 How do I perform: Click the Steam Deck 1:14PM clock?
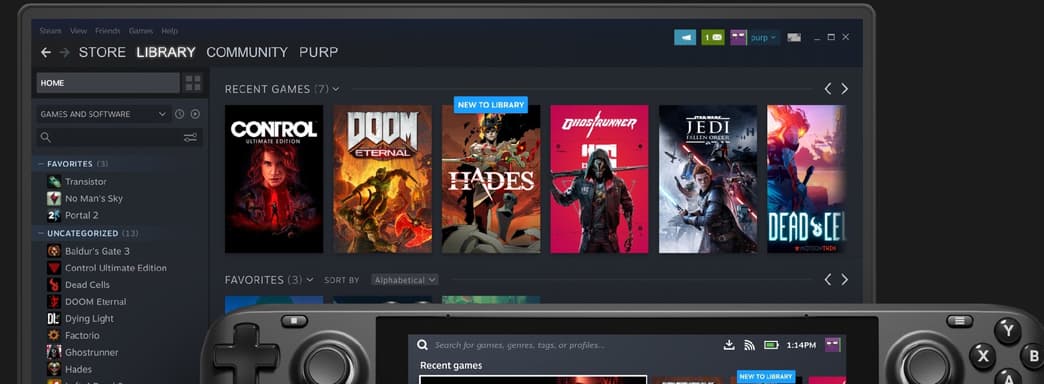pyautogui.click(x=801, y=345)
